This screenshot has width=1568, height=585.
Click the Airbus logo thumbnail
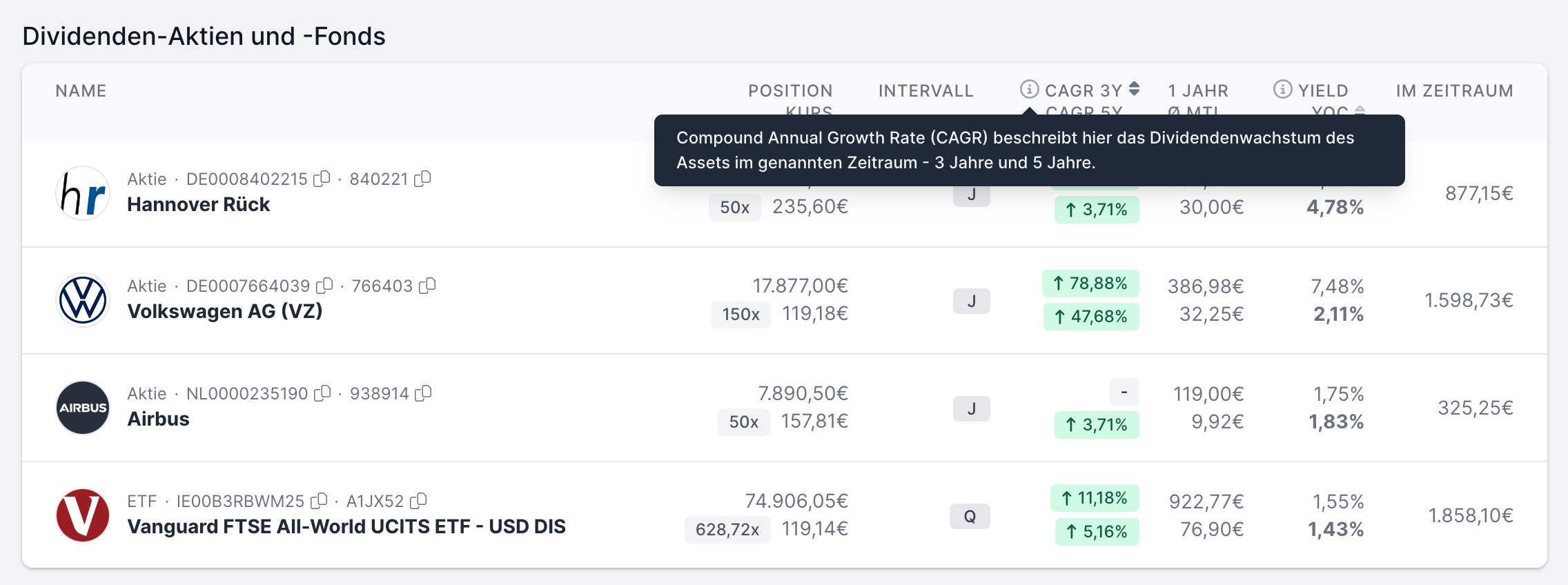[x=83, y=408]
